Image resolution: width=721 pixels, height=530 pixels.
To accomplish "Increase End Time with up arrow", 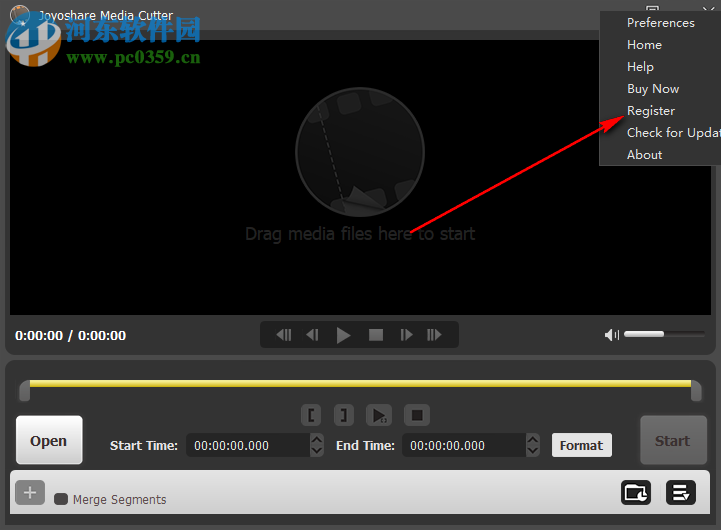I will pos(532,439).
